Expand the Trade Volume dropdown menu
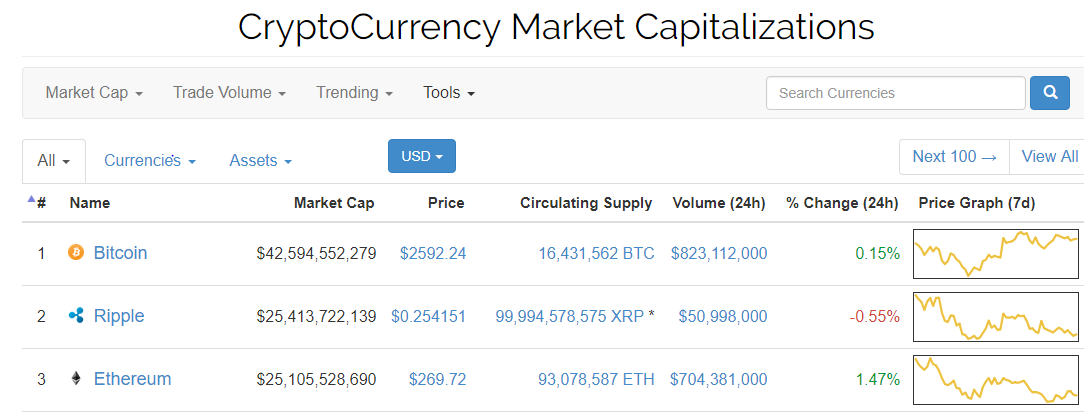This screenshot has height=415, width=1084. point(230,93)
